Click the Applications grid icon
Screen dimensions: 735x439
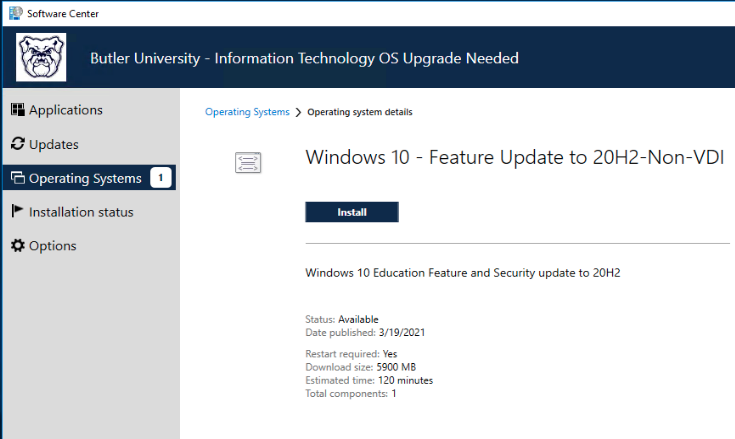[x=18, y=110]
